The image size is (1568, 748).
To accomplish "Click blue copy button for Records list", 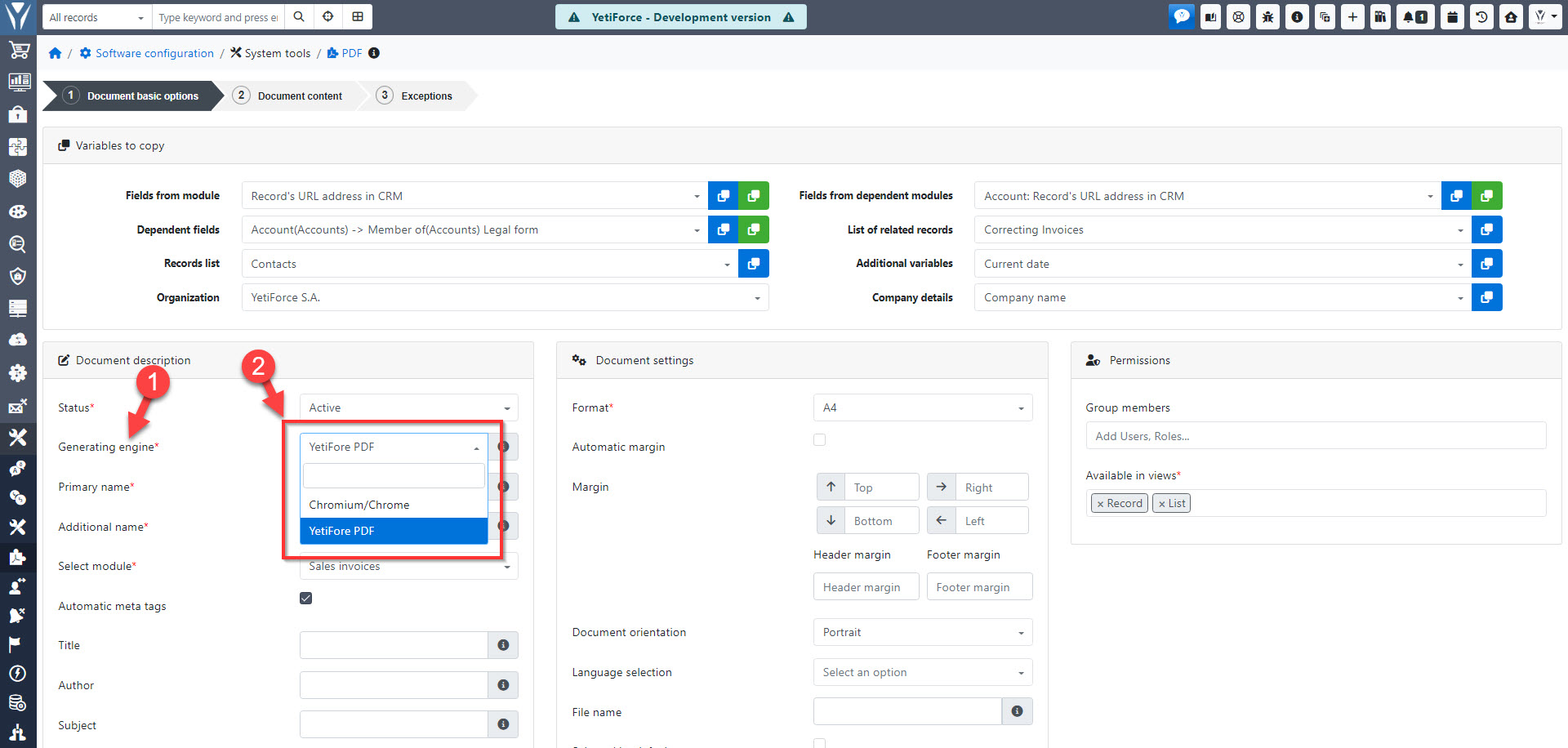I will (753, 264).
